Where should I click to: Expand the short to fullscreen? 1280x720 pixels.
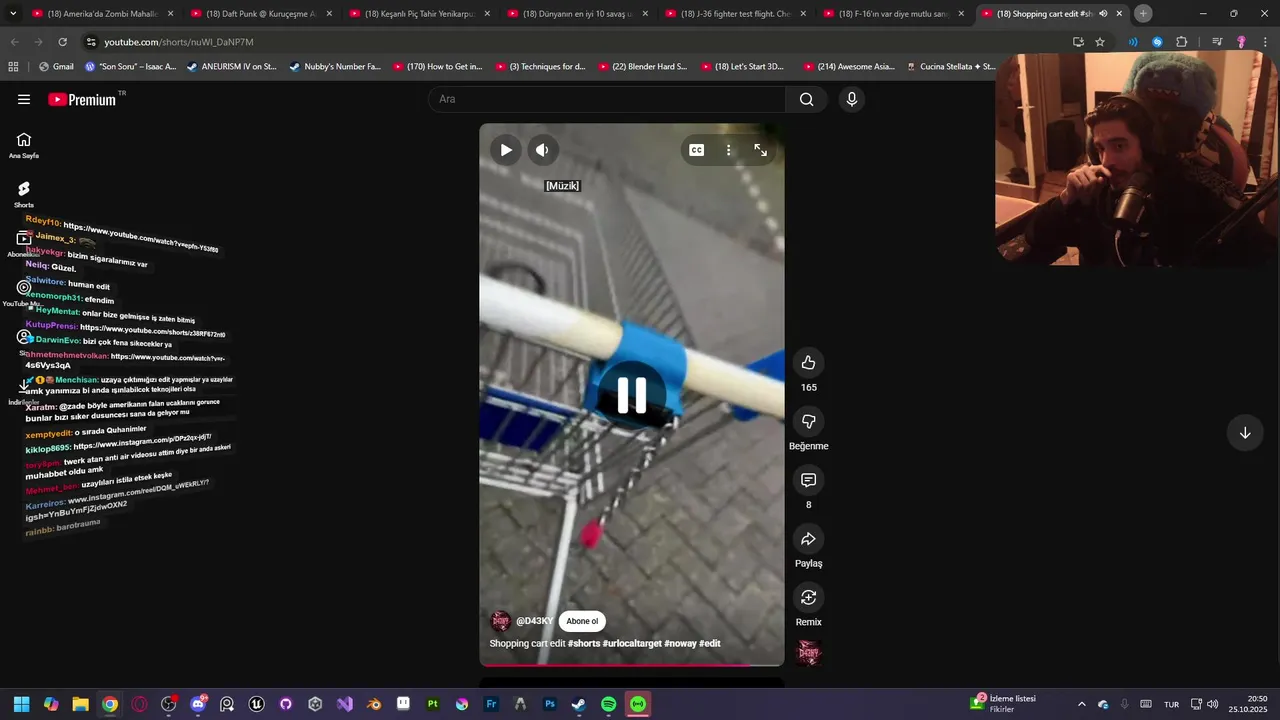pyautogui.click(x=761, y=150)
